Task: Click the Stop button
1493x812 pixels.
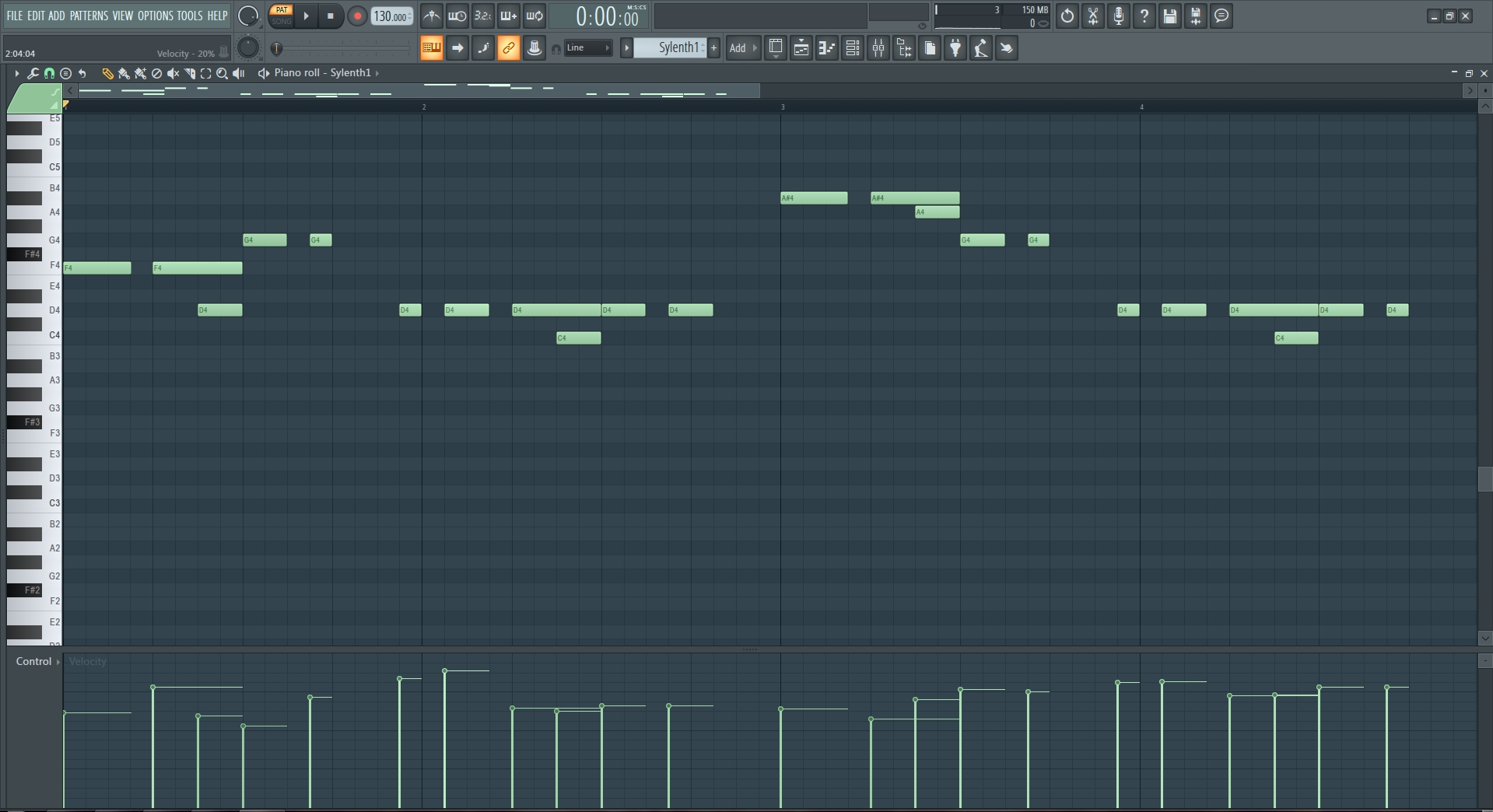Action: pos(331,16)
